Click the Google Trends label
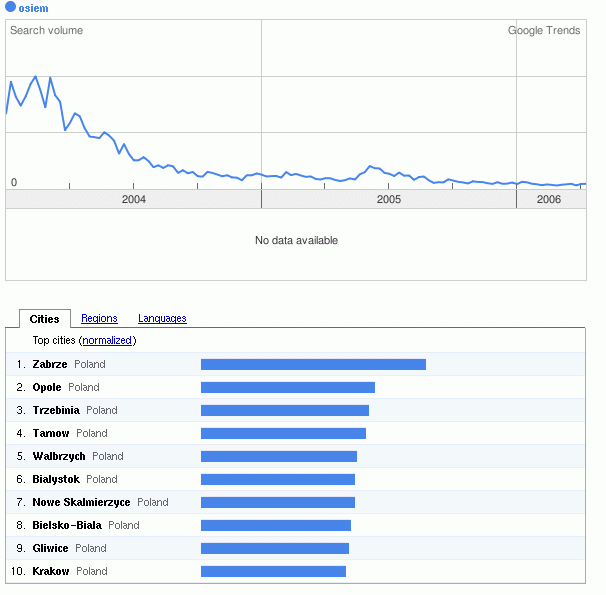This screenshot has height=595, width=606. coord(544,31)
